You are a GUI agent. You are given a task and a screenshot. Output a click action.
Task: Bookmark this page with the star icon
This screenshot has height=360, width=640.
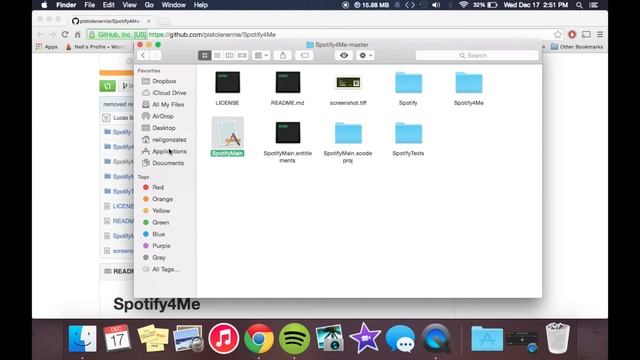[558, 35]
